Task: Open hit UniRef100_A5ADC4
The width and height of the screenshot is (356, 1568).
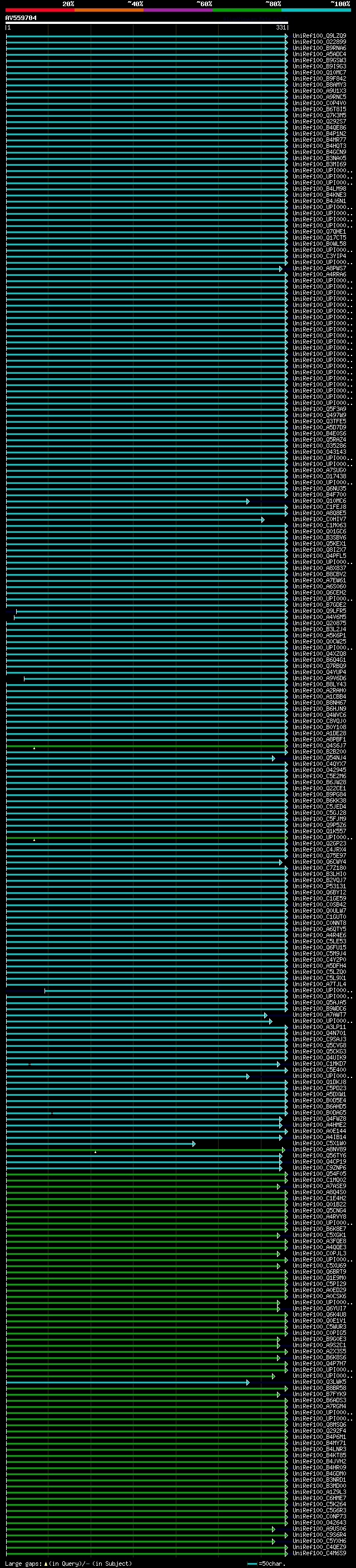Action: [x=319, y=54]
